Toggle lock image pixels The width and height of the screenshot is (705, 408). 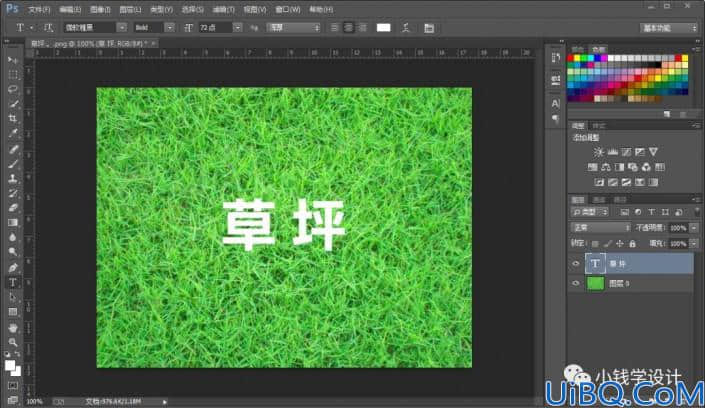tap(608, 244)
